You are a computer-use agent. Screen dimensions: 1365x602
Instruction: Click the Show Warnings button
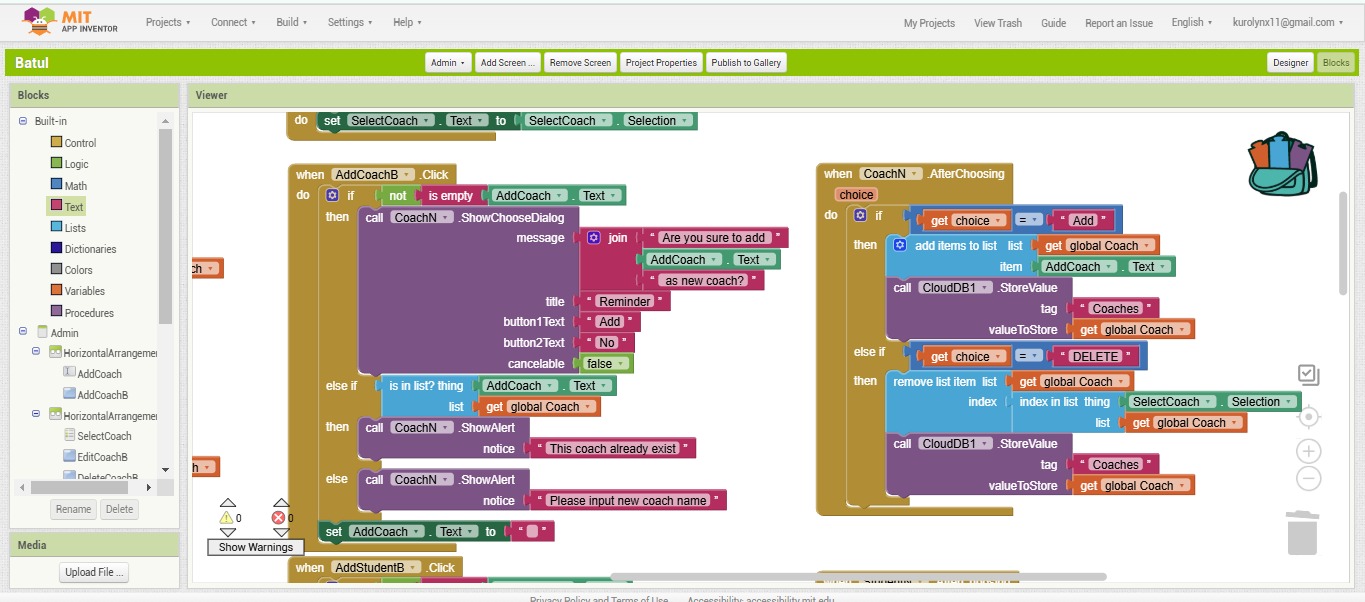pyautogui.click(x=256, y=547)
